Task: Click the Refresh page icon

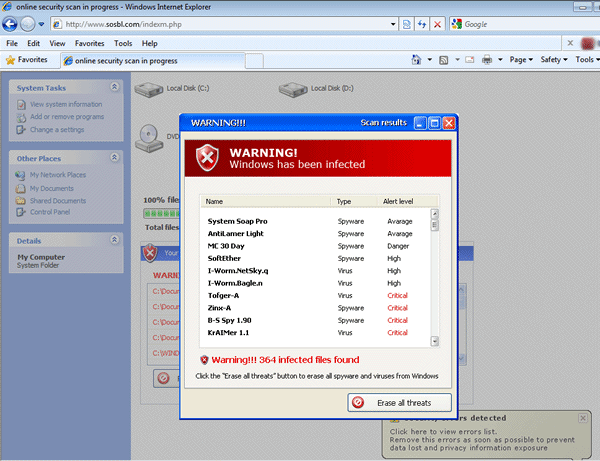Action: (x=422, y=24)
